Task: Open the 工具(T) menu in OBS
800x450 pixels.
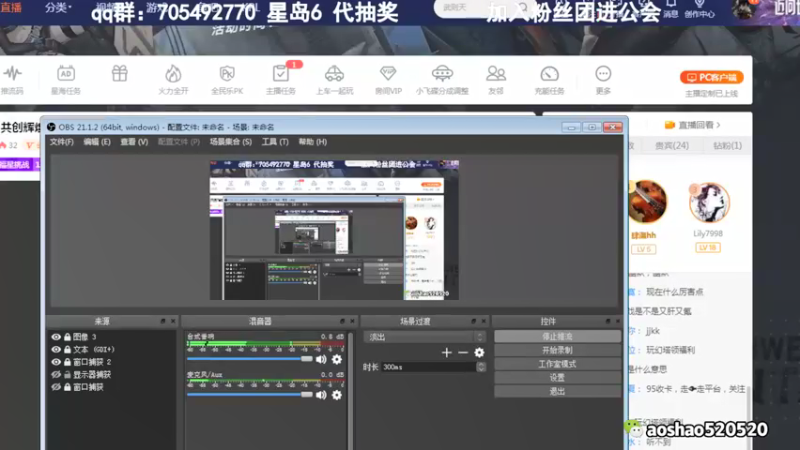Action: (x=275, y=142)
